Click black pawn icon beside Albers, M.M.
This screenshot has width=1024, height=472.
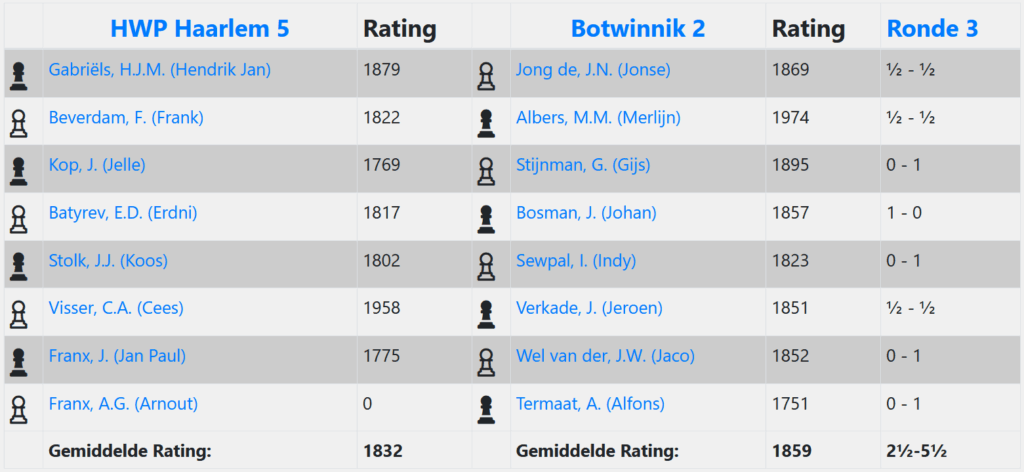coord(486,122)
